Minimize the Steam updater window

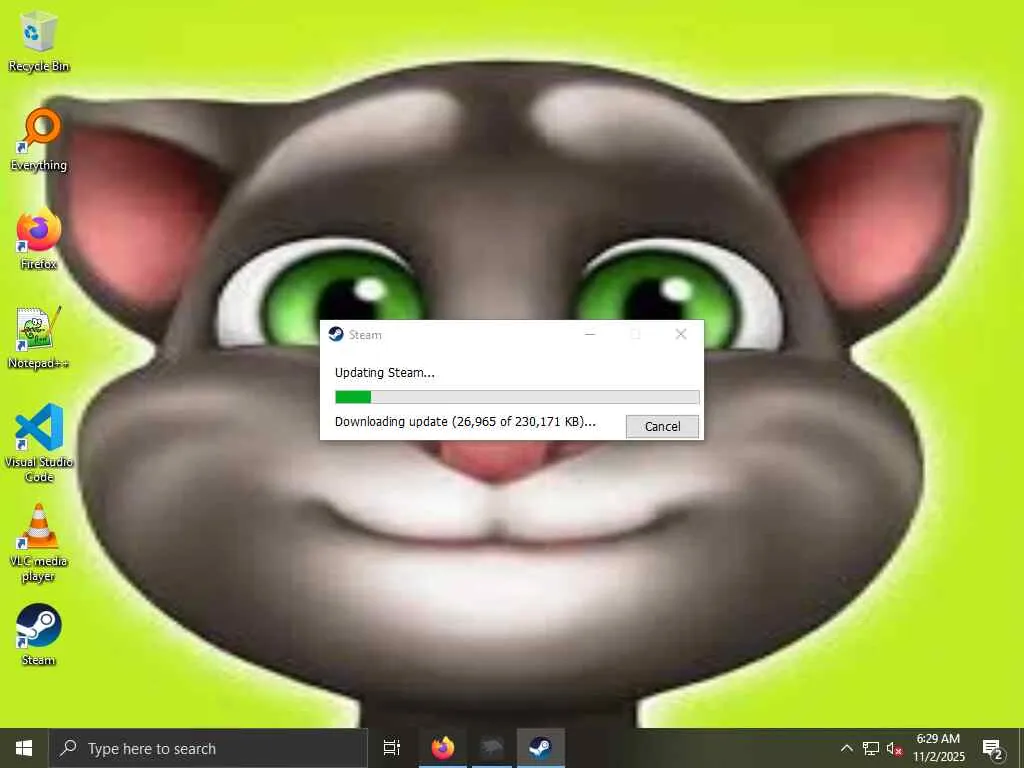tap(590, 334)
